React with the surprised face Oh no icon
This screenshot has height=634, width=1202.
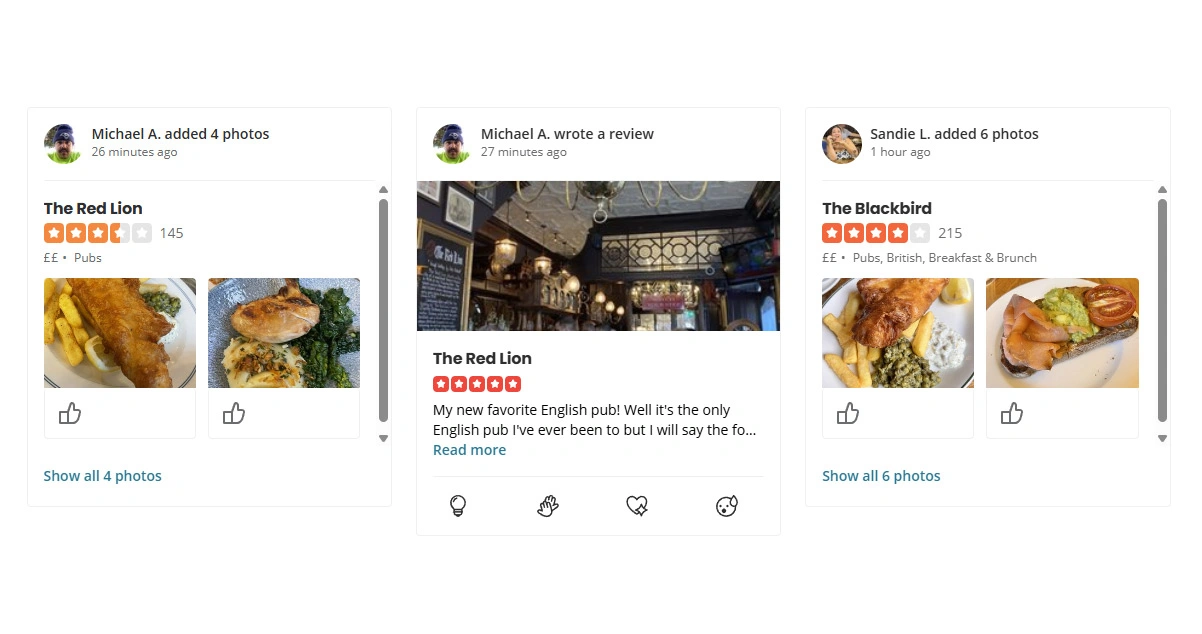coord(727,506)
